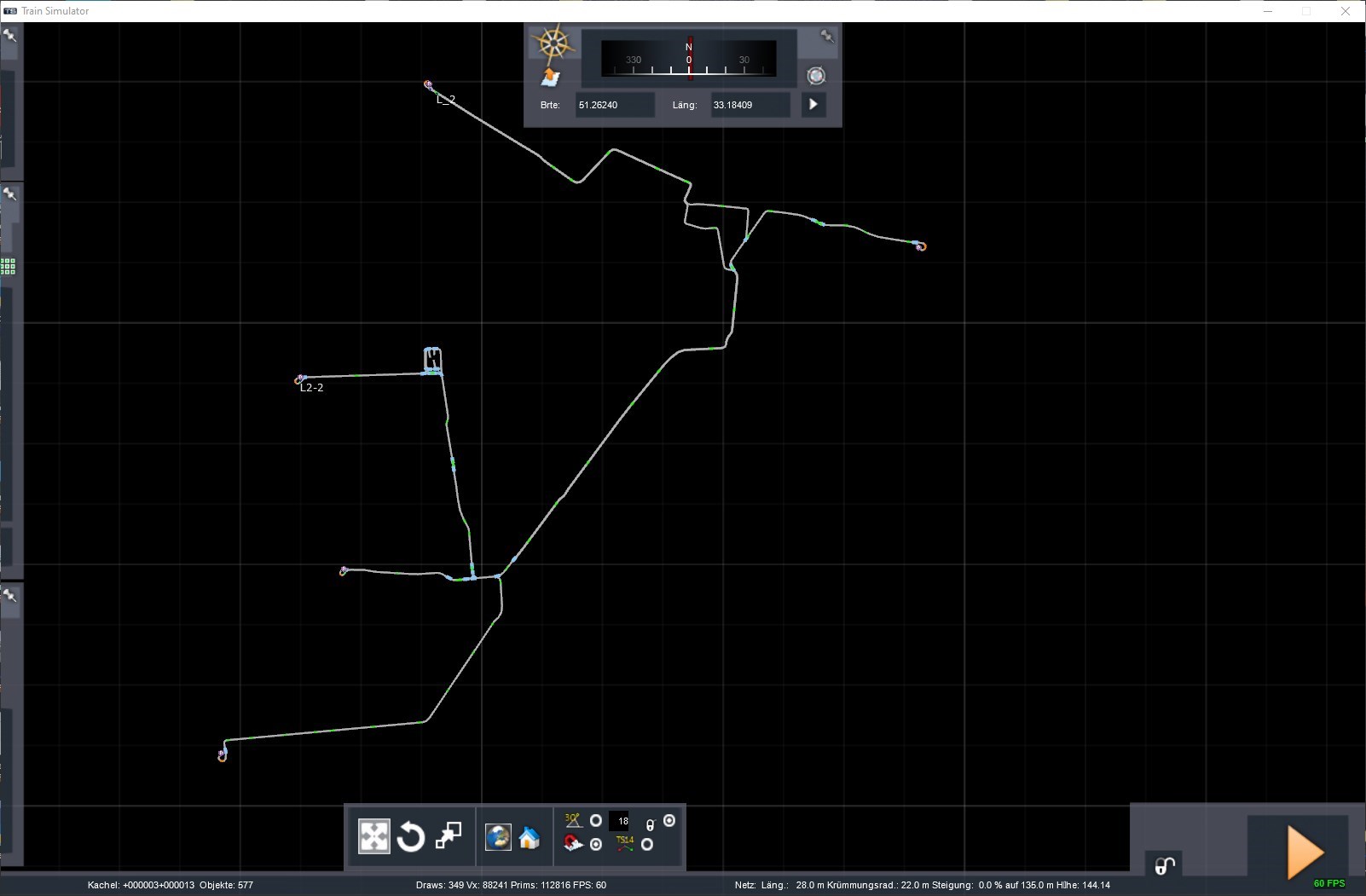Close the Train Simulator window
The height and width of the screenshot is (896, 1366).
point(1346,11)
